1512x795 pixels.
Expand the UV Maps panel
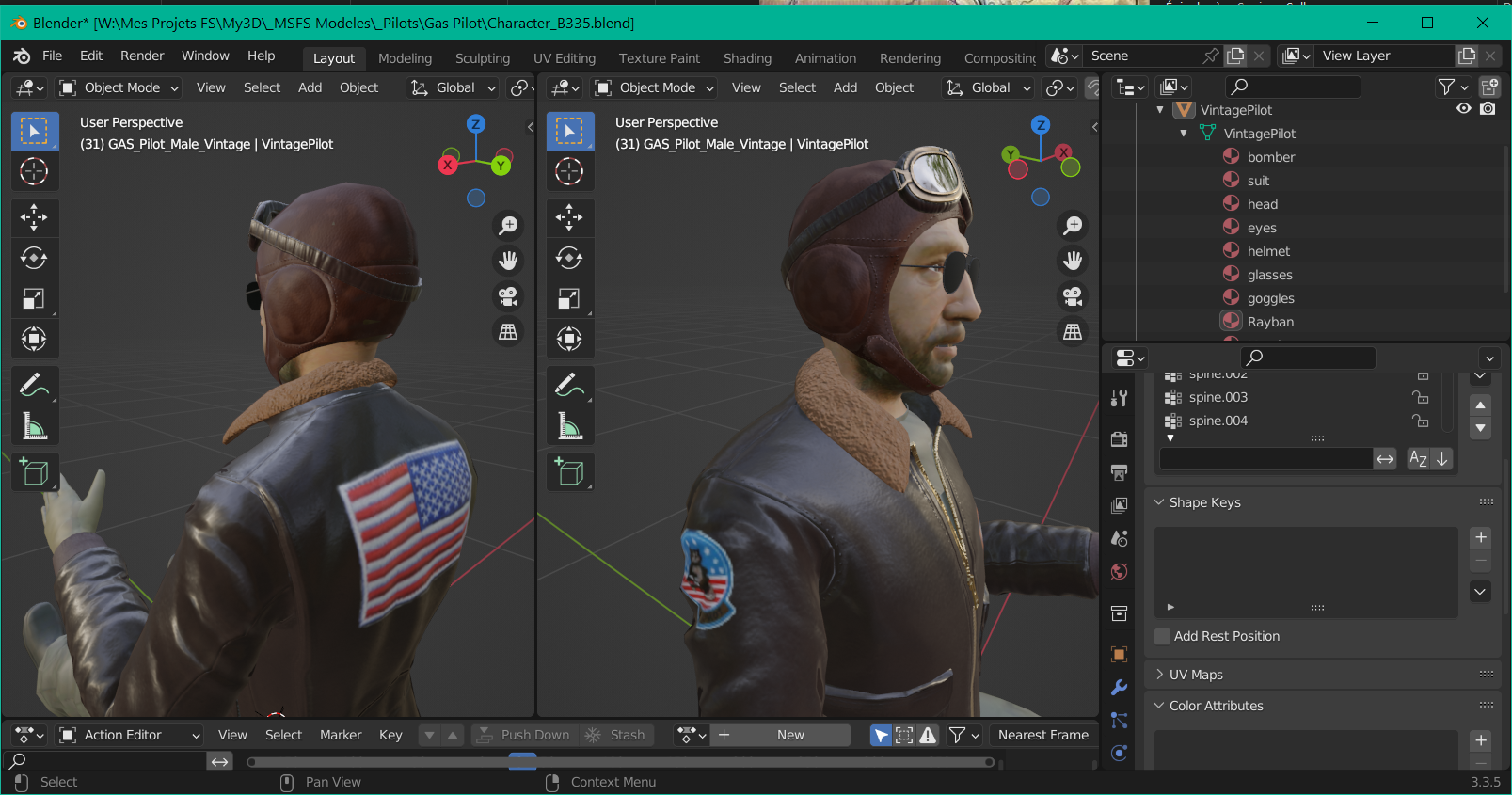click(x=1159, y=675)
